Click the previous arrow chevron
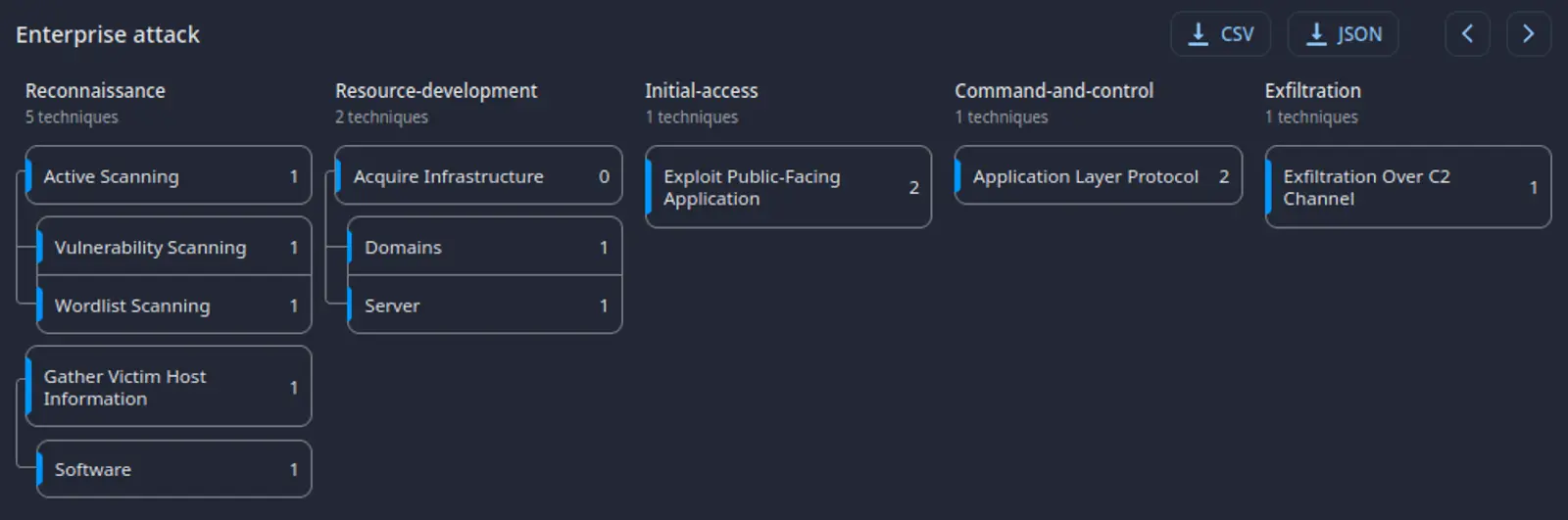The width and height of the screenshot is (1568, 520). pyautogui.click(x=1467, y=34)
